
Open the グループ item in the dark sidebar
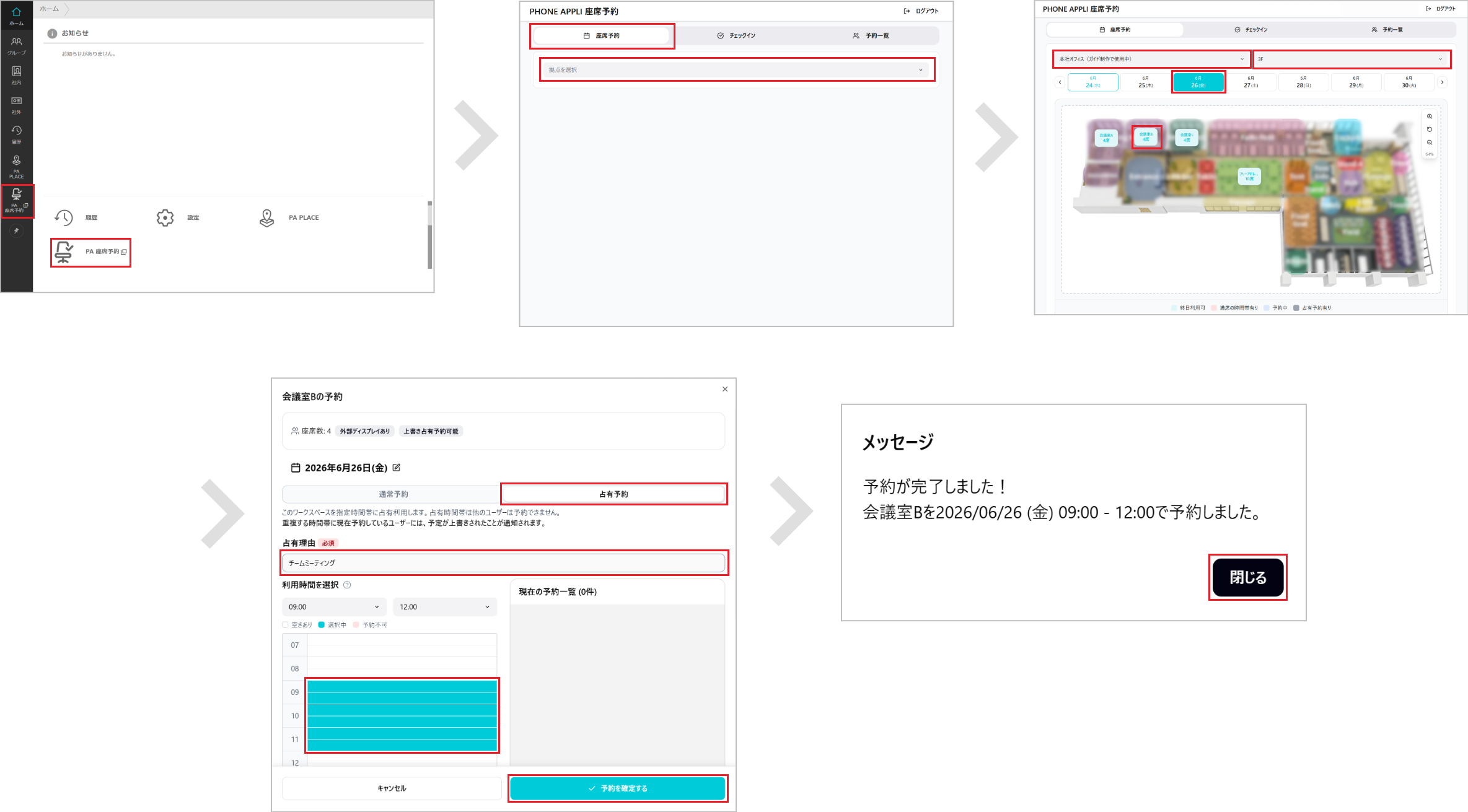[17, 45]
